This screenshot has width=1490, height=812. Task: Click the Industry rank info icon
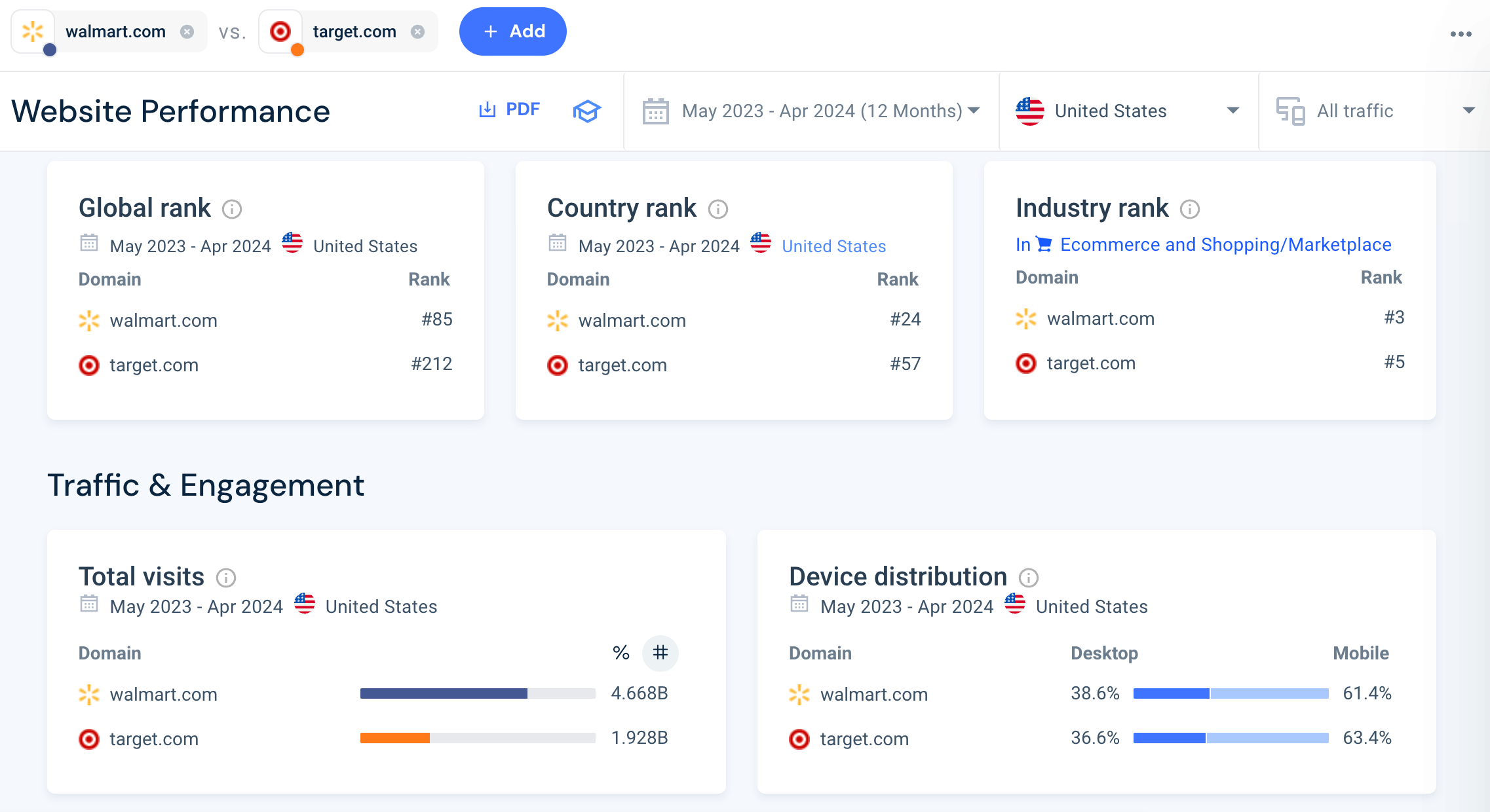pos(1191,210)
